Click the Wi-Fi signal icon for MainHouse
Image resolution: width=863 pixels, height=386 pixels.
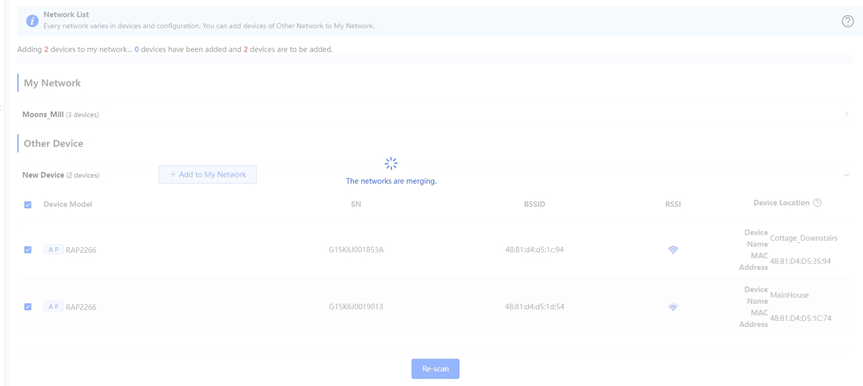pyautogui.click(x=673, y=307)
